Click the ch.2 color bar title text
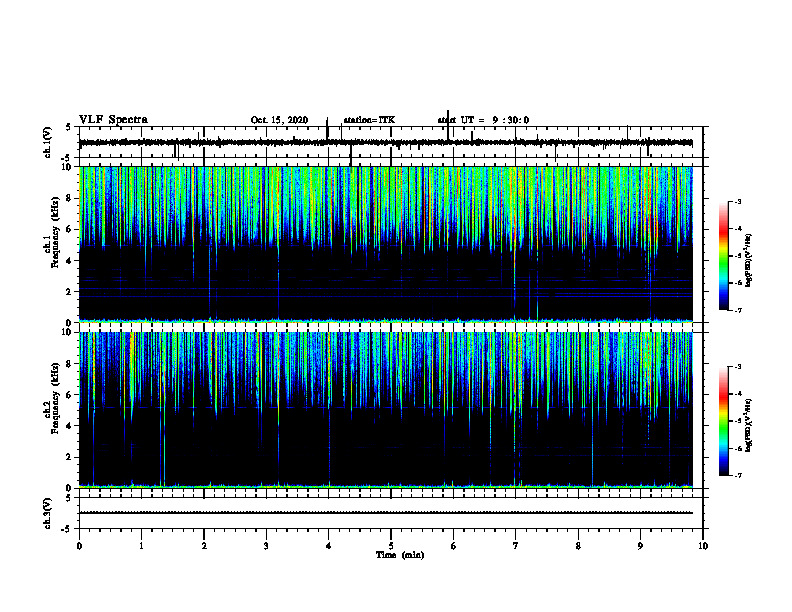Screen dimensions: 792x612 (749, 426)
